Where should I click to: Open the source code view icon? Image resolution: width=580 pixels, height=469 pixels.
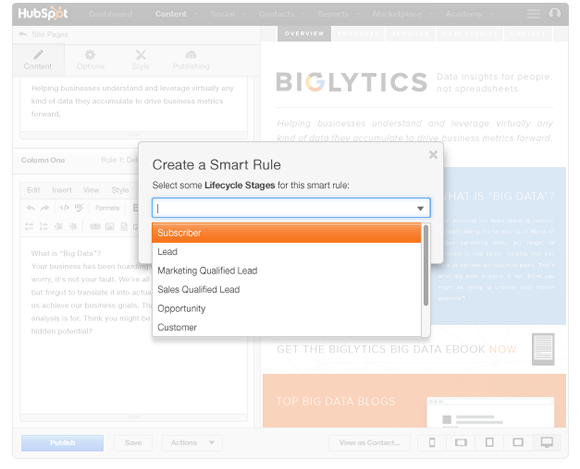64,207
